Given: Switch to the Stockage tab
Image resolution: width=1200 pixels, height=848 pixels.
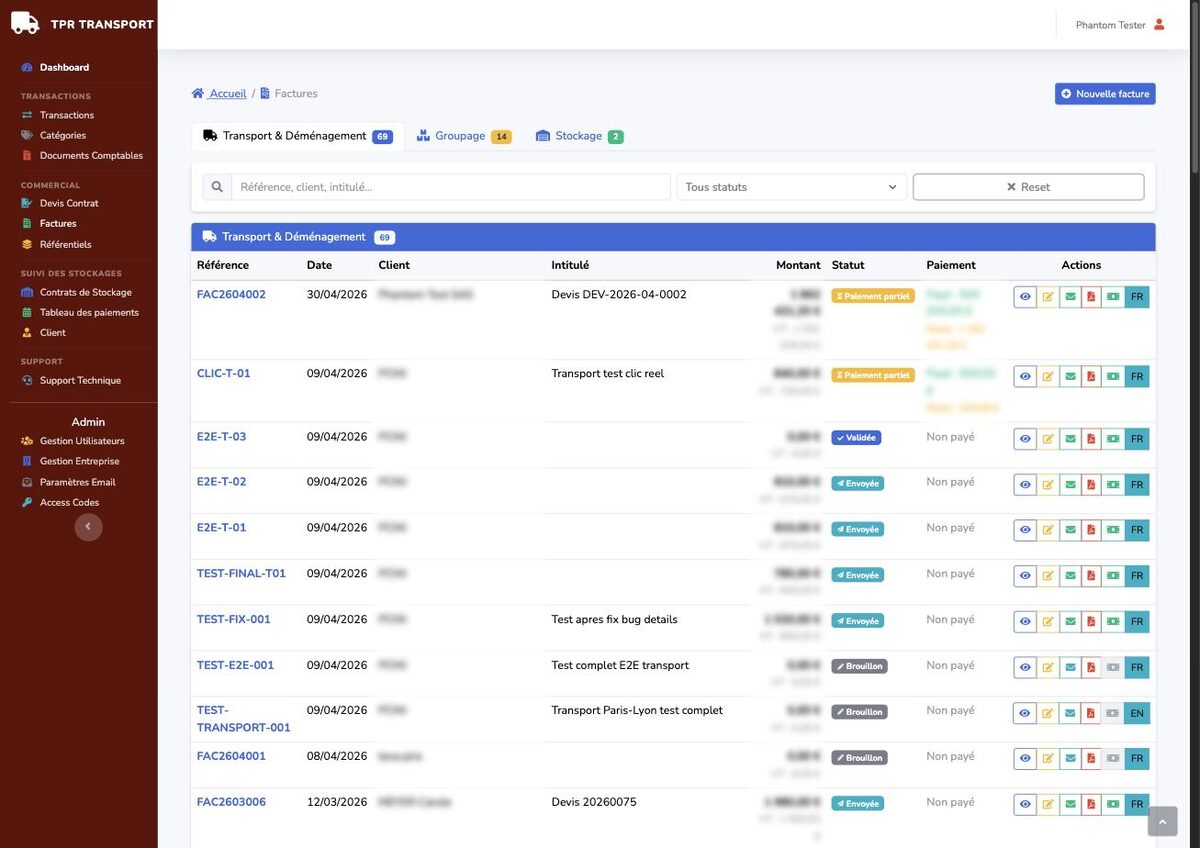Looking at the screenshot, I should (580, 136).
